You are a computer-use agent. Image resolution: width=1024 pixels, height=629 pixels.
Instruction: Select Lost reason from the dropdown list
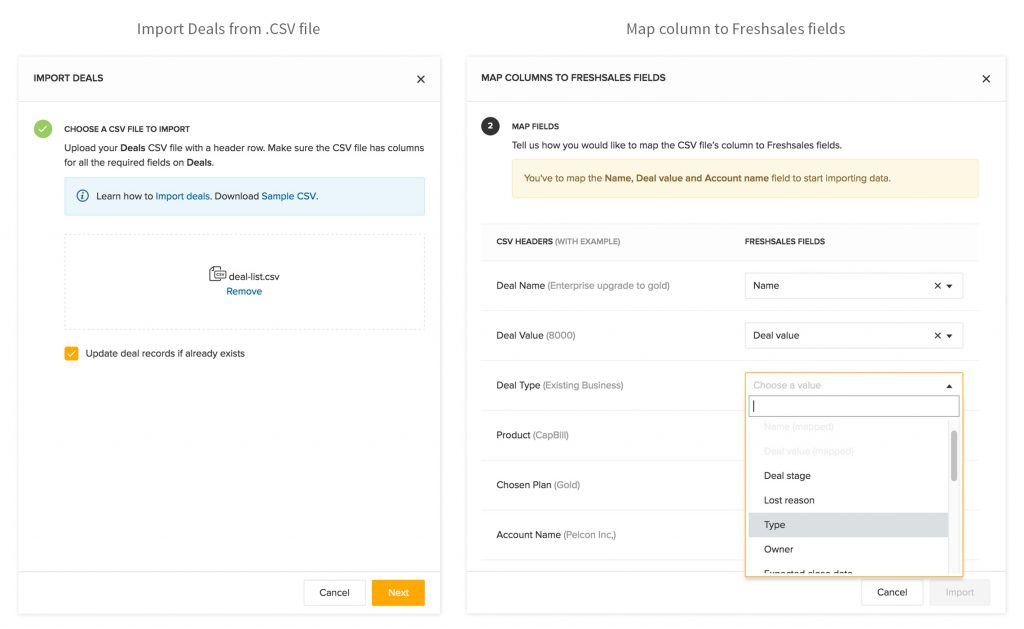click(x=848, y=500)
